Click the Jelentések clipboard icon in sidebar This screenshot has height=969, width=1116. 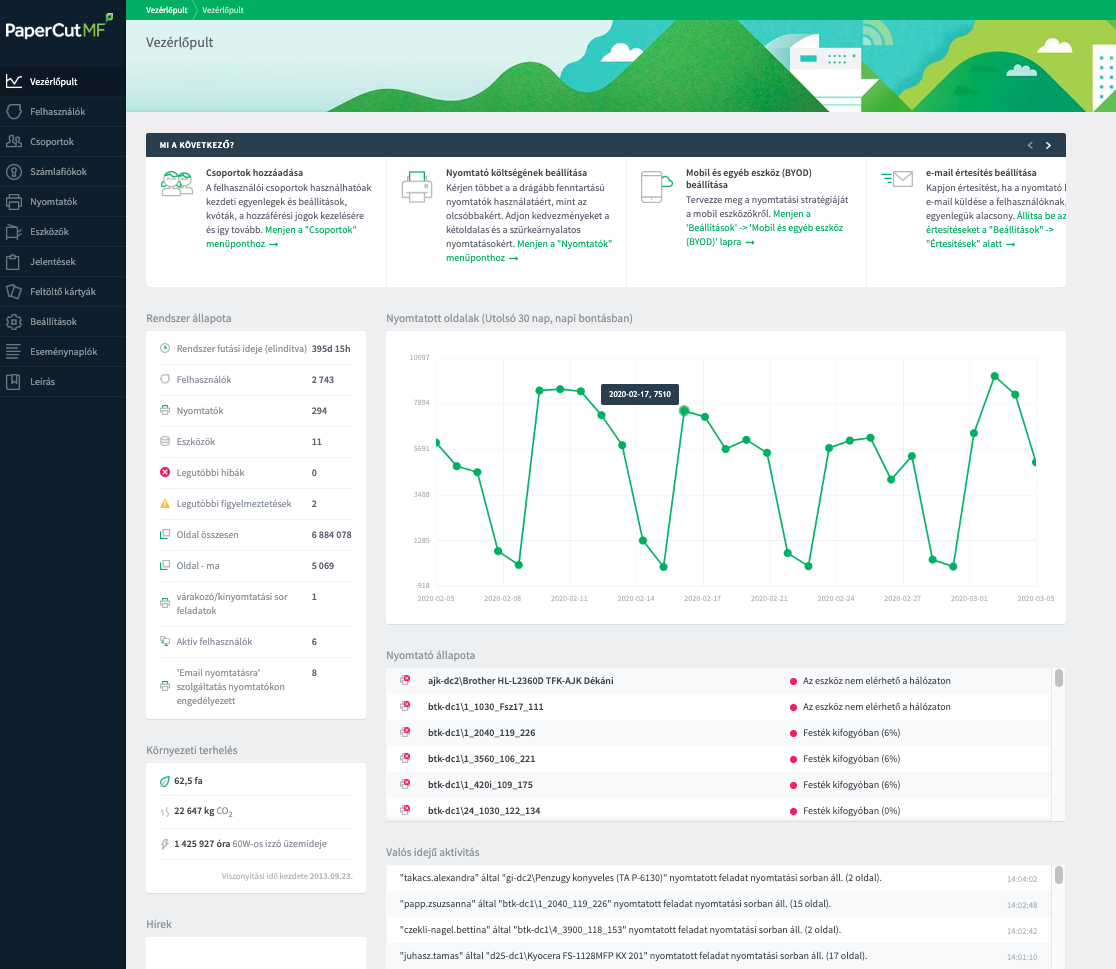click(x=13, y=262)
